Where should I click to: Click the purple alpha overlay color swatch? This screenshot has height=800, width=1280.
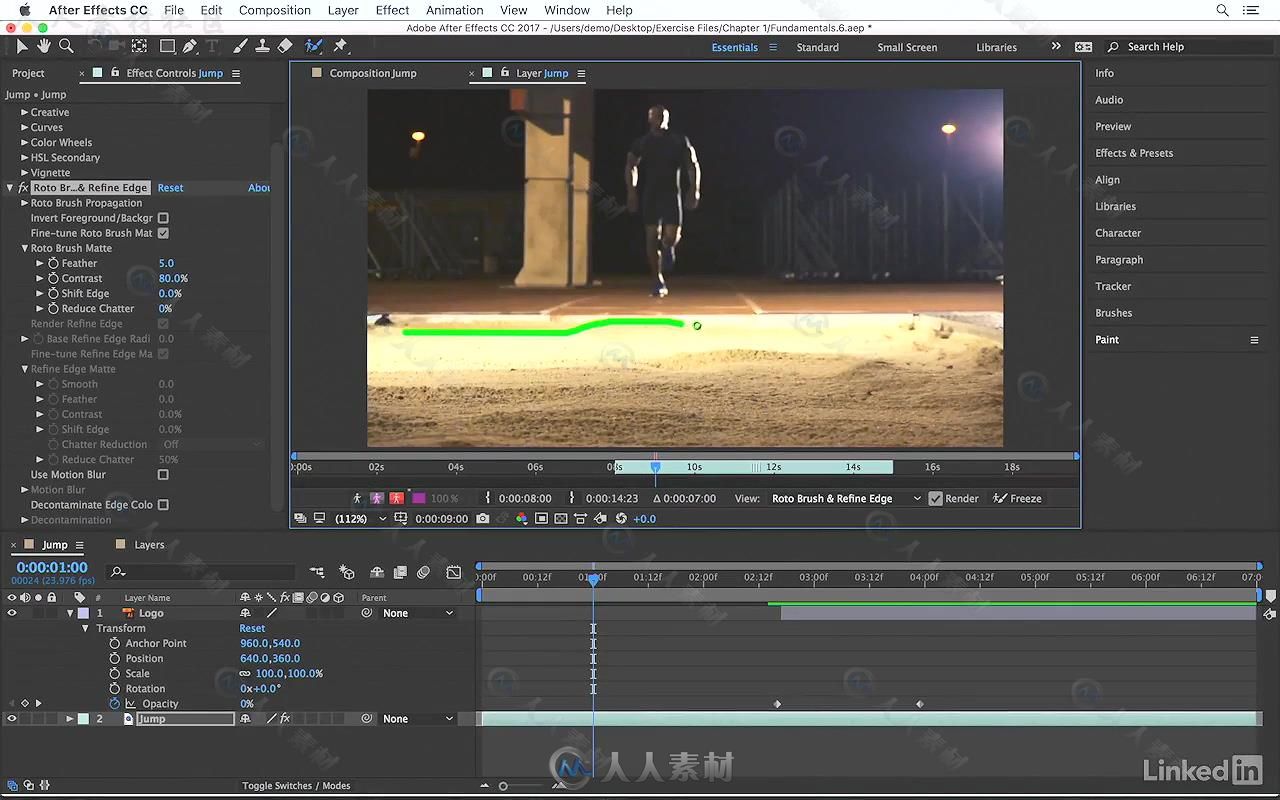pyautogui.click(x=419, y=498)
